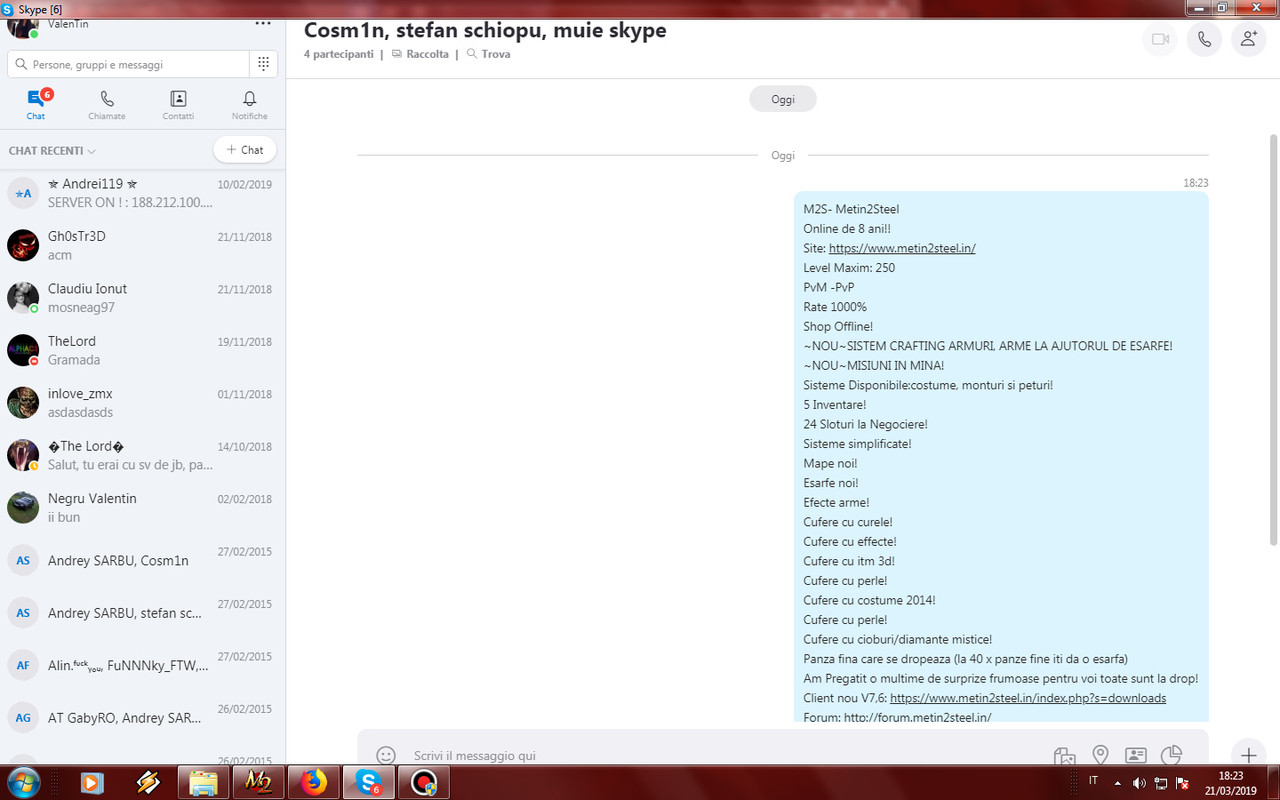Click the IT language indicator in tray
Viewport: 1280px width, 800px height.
pos(1093,780)
